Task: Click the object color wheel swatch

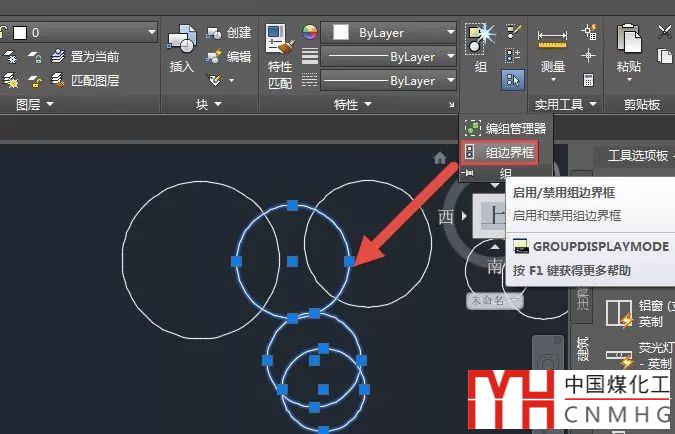Action: tap(310, 33)
